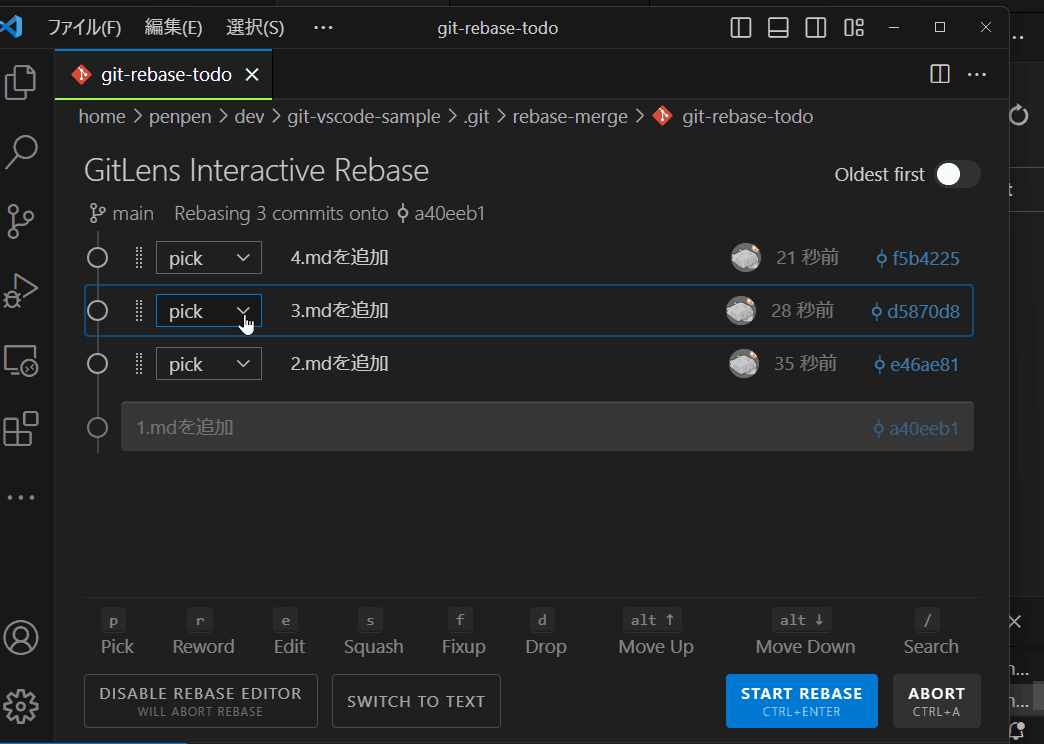Image resolution: width=1044 pixels, height=744 pixels.
Task: Click the START REBASE button
Action: tap(802, 701)
